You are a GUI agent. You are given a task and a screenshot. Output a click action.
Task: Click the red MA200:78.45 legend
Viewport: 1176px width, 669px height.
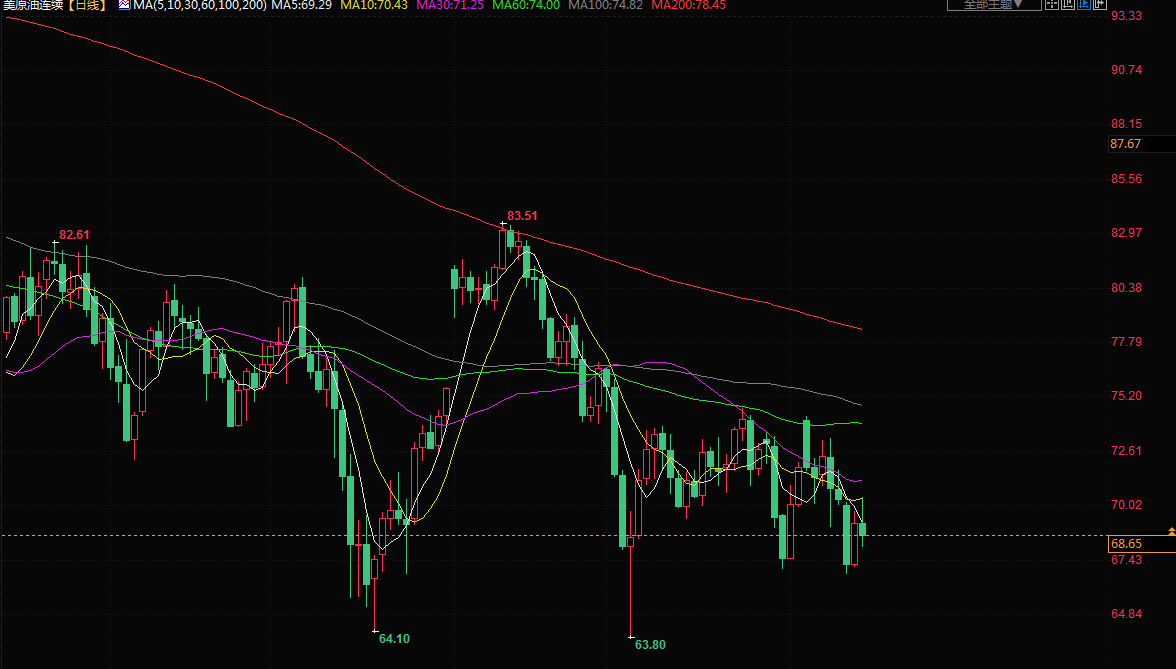(688, 5)
